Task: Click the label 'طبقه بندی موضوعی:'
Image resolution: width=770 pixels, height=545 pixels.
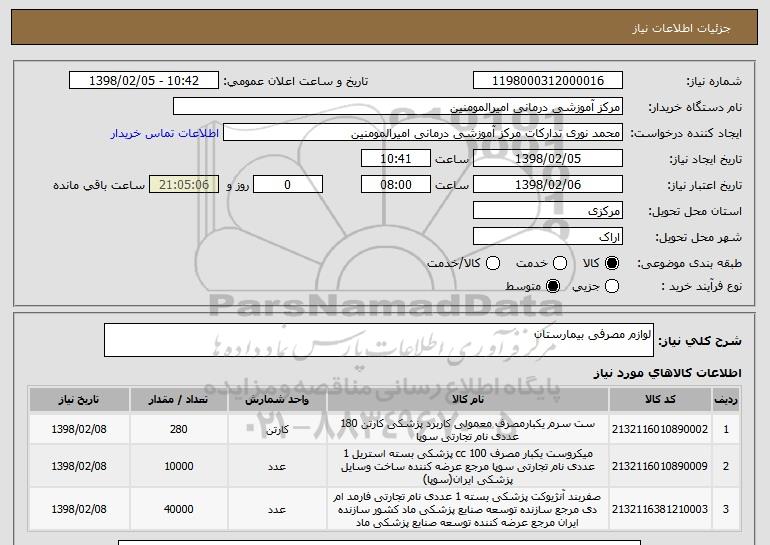Action: pyautogui.click(x=689, y=264)
